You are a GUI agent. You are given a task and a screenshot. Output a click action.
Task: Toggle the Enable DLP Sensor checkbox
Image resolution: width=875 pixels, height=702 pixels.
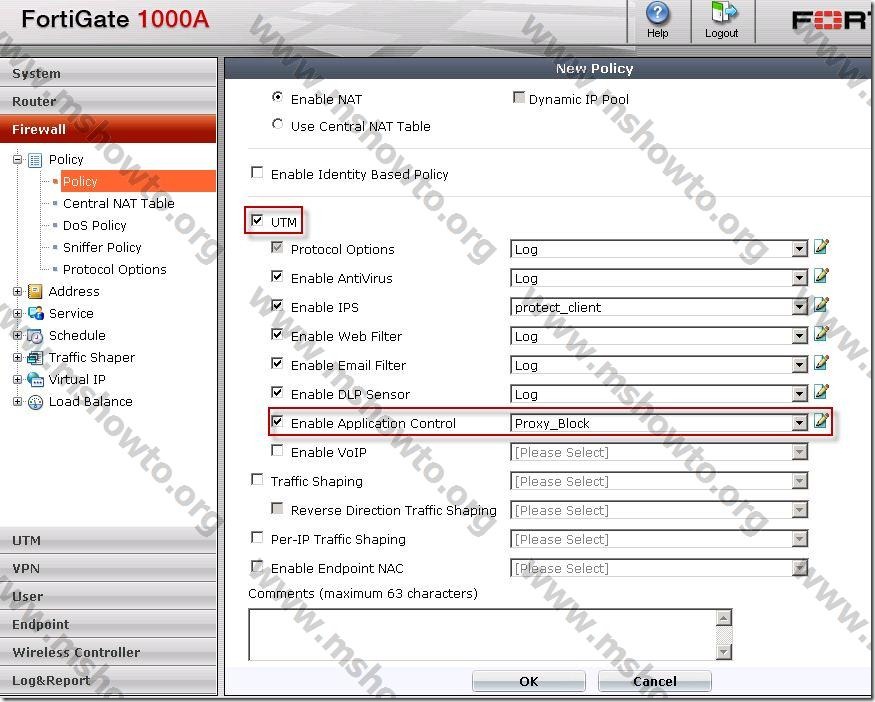(x=277, y=392)
